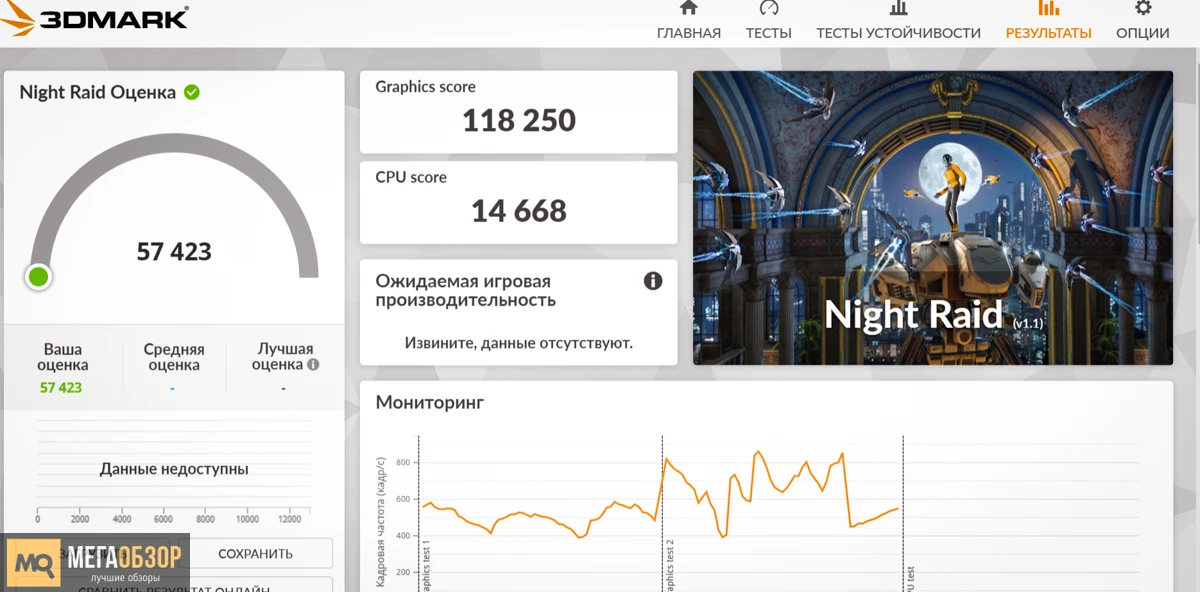The height and width of the screenshot is (592, 1200).
Task: Click the orange results chart icon
Action: coord(1048,9)
